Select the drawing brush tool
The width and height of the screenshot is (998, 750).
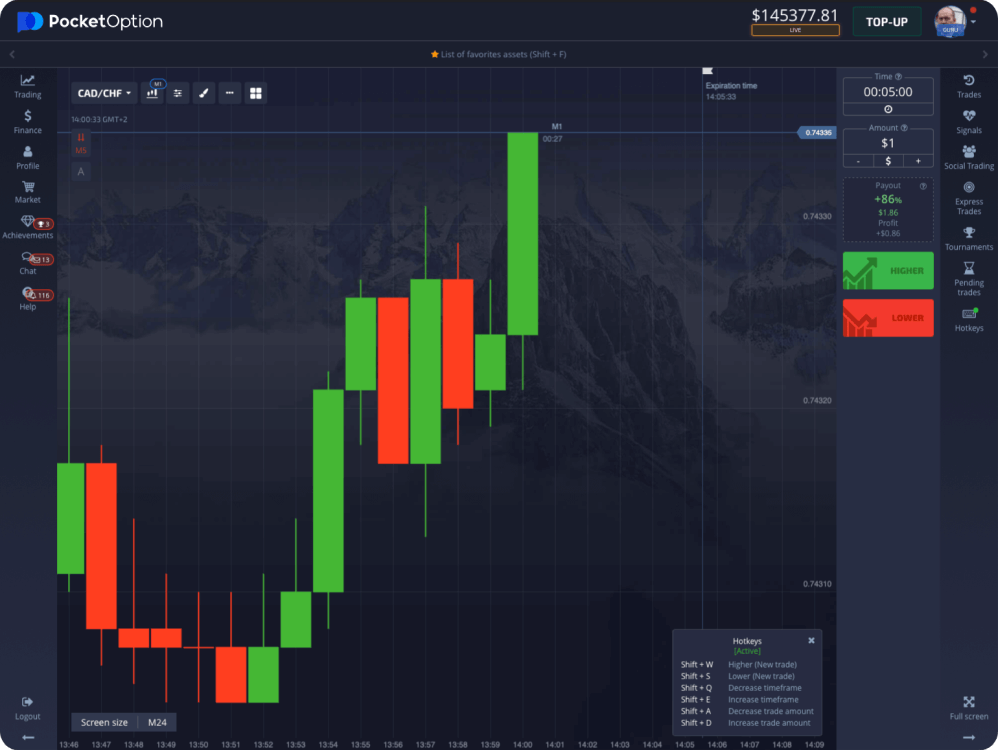[204, 93]
